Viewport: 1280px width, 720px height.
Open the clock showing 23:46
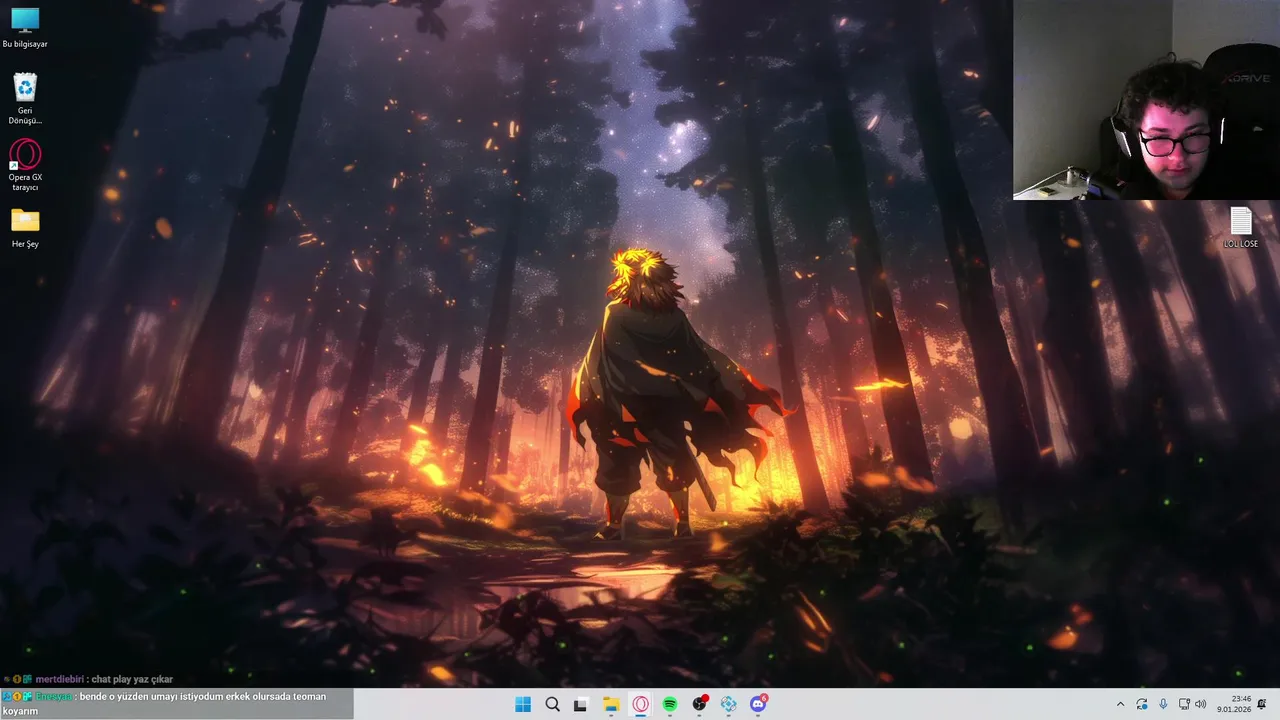(1234, 704)
